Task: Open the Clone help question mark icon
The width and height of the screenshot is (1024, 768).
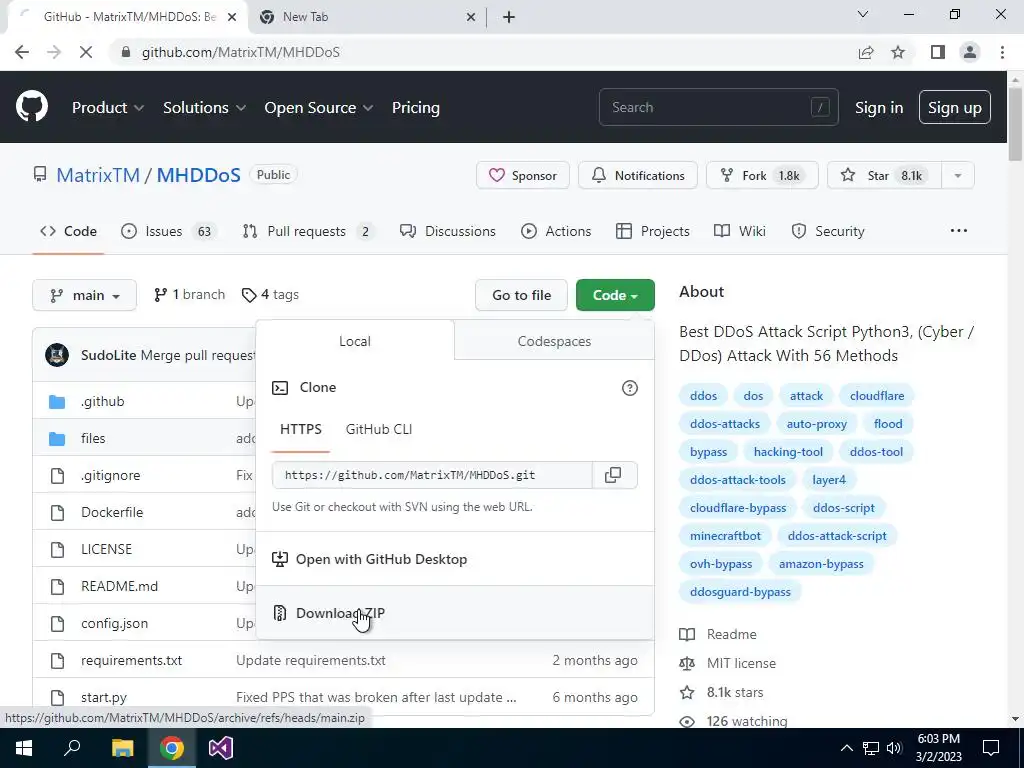Action: (630, 388)
